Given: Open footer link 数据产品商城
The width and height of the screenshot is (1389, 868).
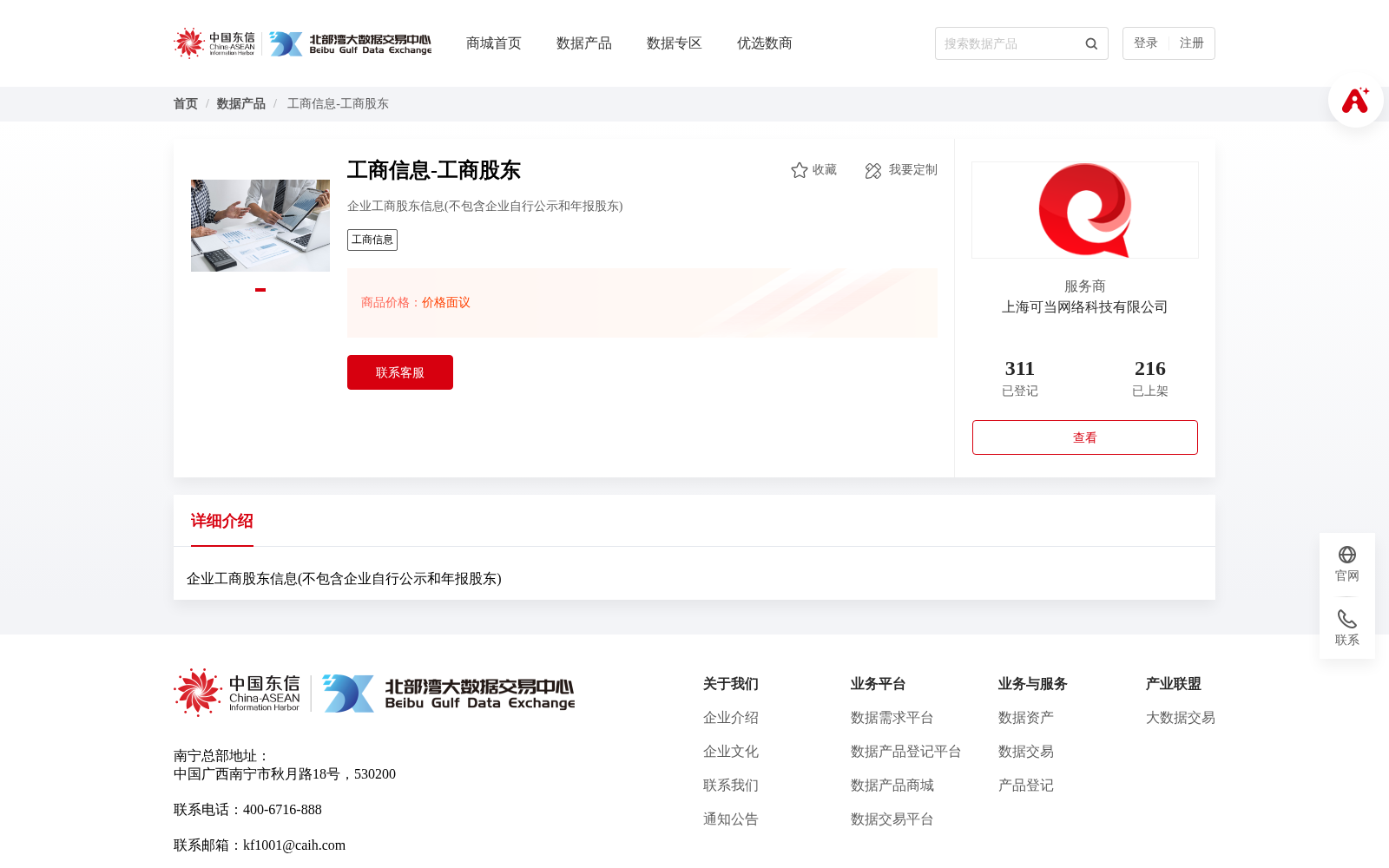Looking at the screenshot, I should 892,786.
